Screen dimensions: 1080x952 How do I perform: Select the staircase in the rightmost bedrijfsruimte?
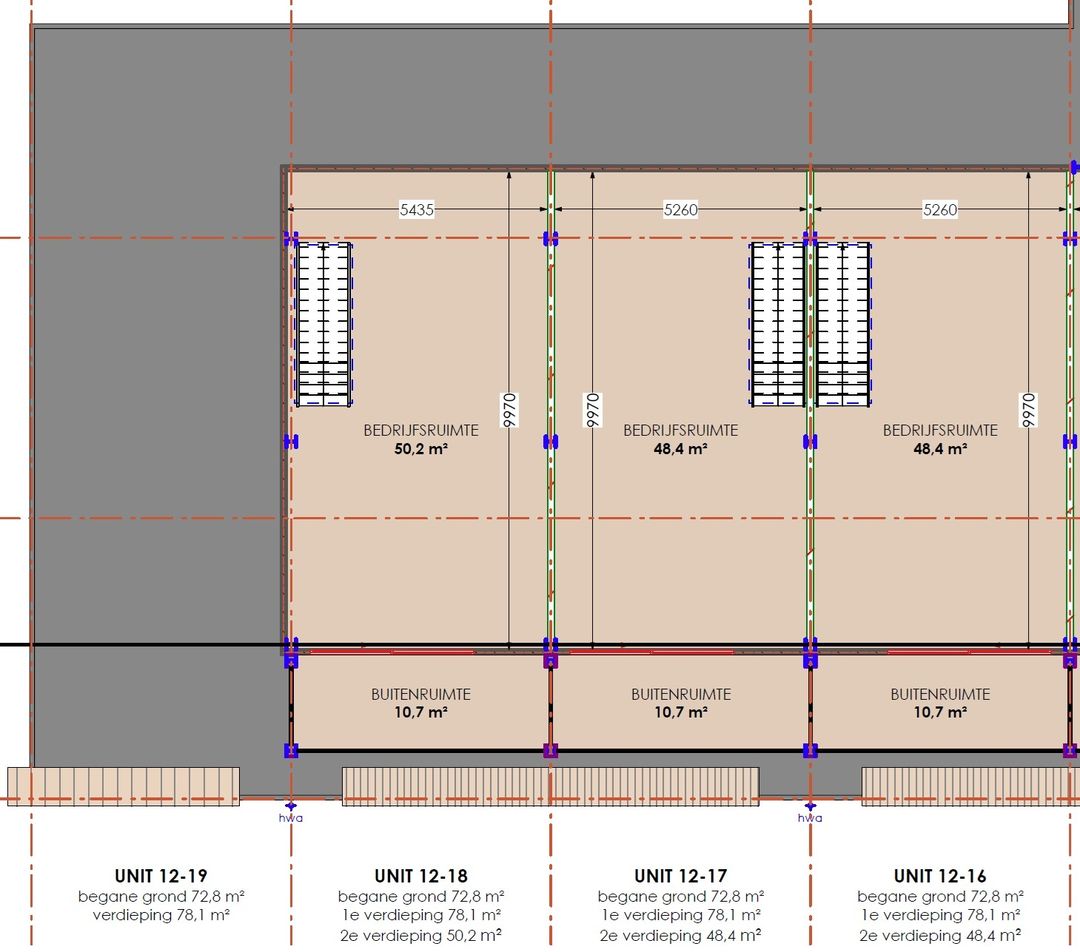coord(843,325)
